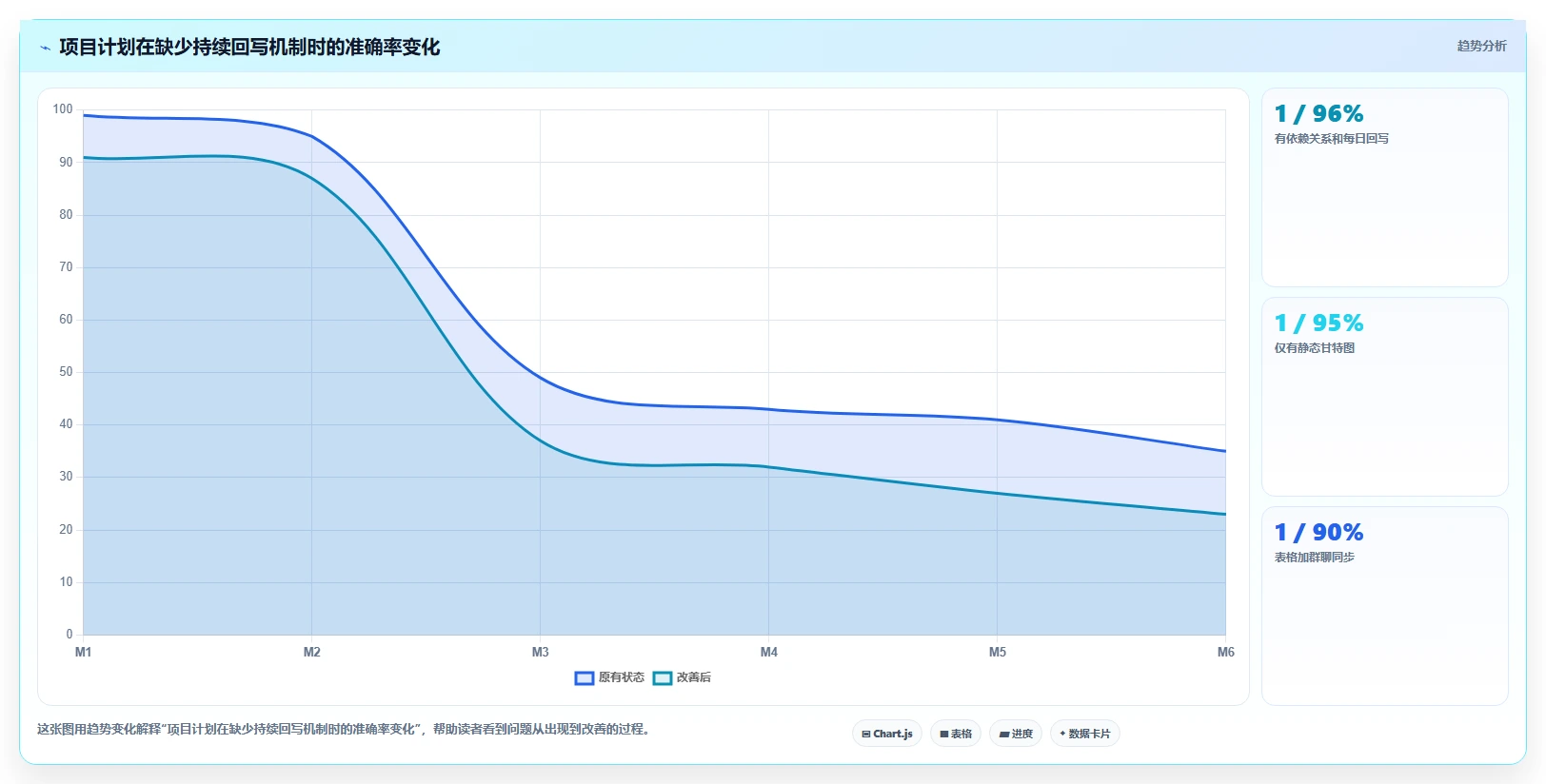1546x784 pixels.
Task: Click the 改善后 legend label
Action: coord(694,678)
